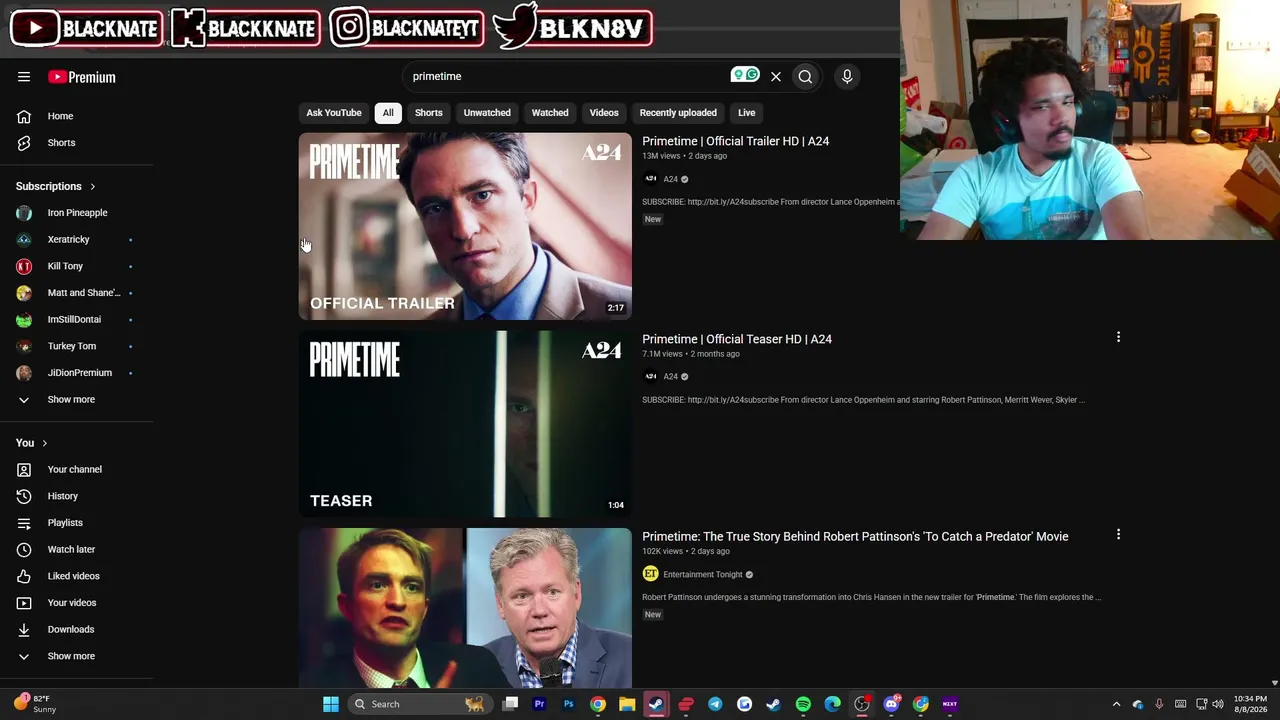Play the Pattinson and Hansen thumbnail

pyautogui.click(x=465, y=608)
